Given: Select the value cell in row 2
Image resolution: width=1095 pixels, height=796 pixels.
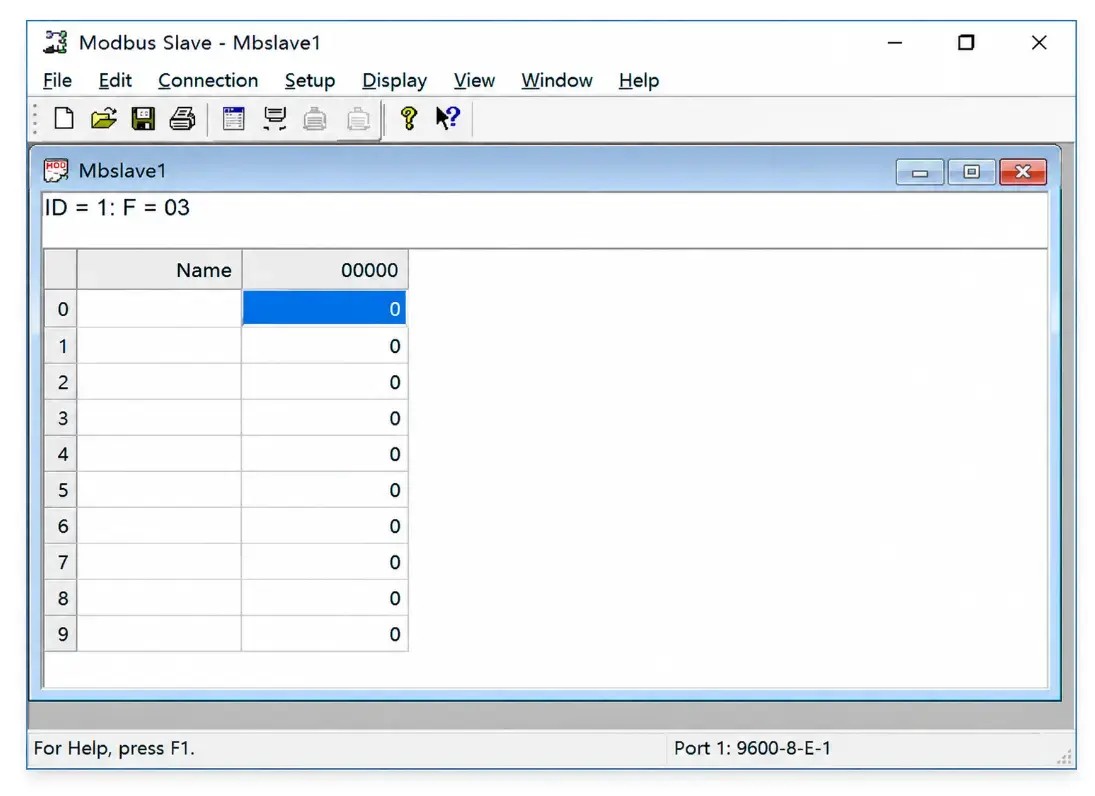Looking at the screenshot, I should pyautogui.click(x=324, y=382).
